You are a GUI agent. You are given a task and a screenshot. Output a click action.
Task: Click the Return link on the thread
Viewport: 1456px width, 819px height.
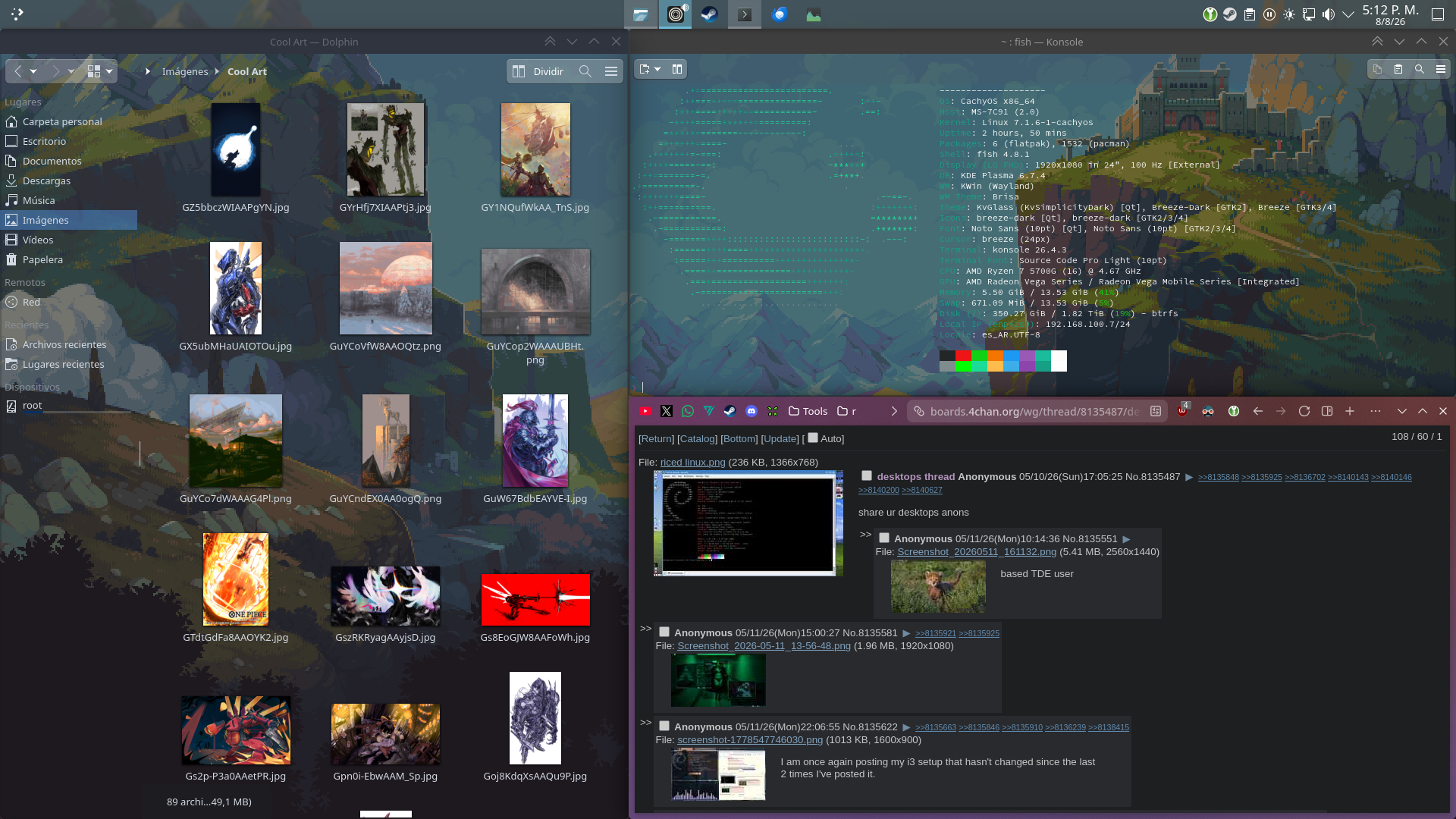tap(657, 438)
